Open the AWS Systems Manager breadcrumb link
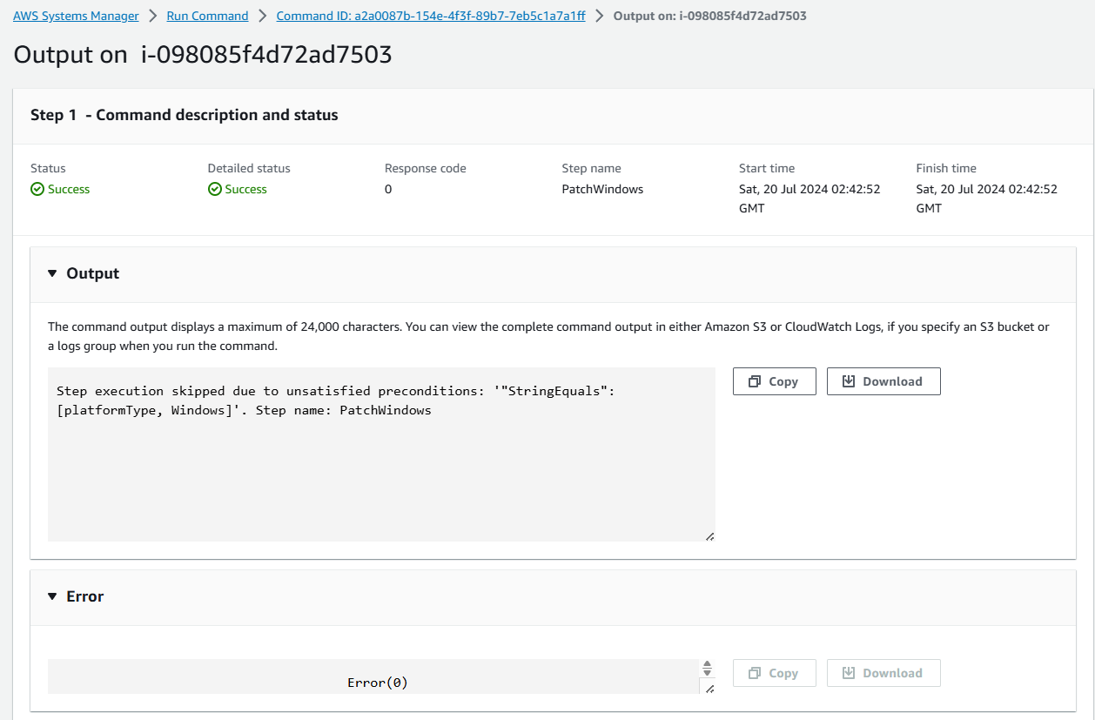Screen dimensions: 1095x720 click(76, 16)
